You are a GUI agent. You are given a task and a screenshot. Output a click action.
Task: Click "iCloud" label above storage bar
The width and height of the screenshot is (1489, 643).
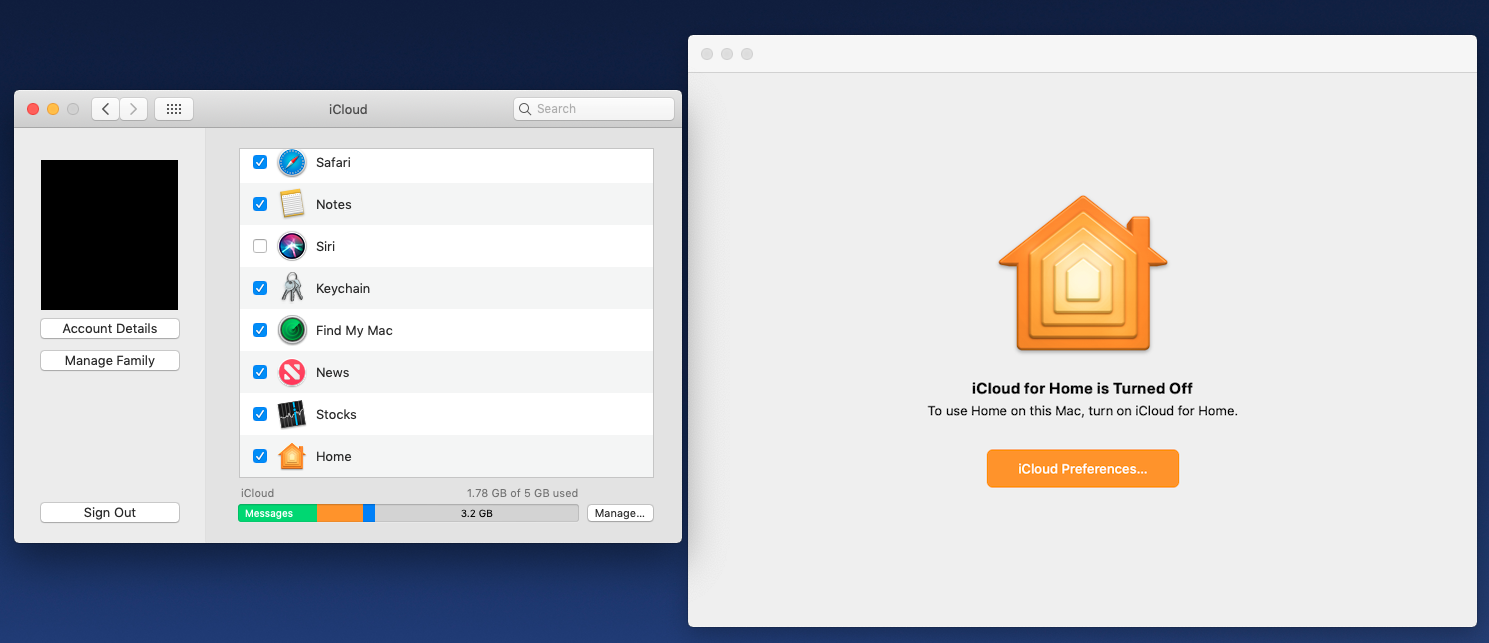point(257,493)
